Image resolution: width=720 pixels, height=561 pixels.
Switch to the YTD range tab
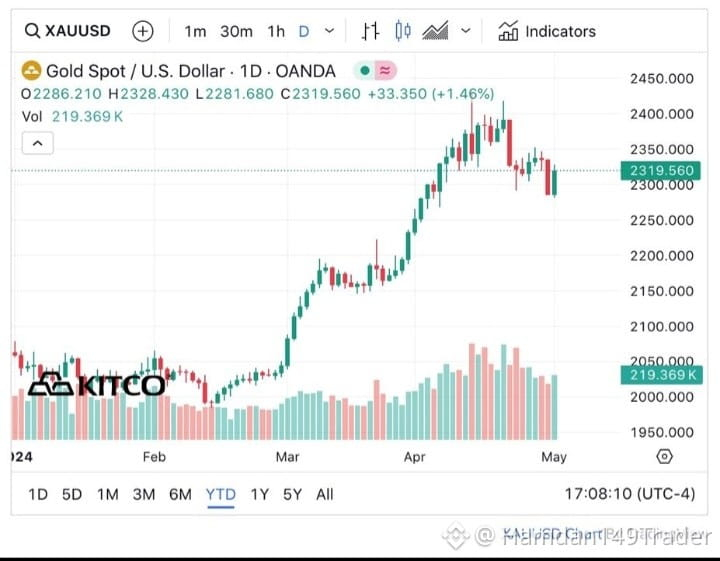point(221,494)
